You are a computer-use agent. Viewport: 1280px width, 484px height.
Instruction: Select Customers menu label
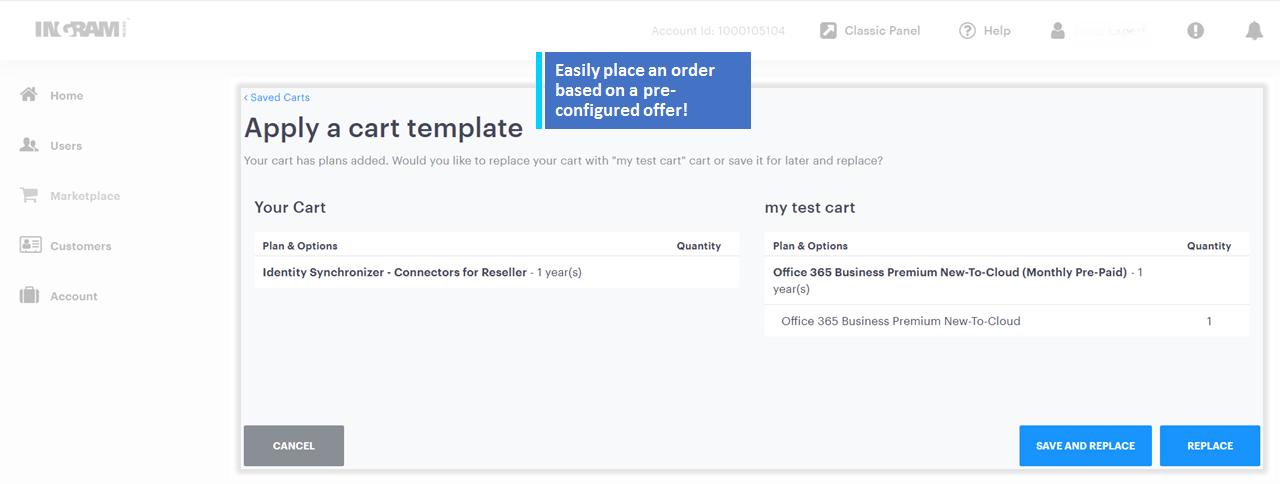[81, 246]
